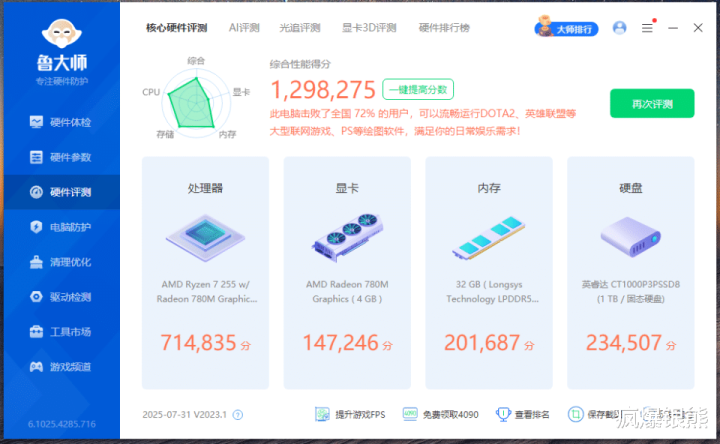Screen dimensions: 720x444
Task: Click memory score 201,687
Action: pos(482,343)
